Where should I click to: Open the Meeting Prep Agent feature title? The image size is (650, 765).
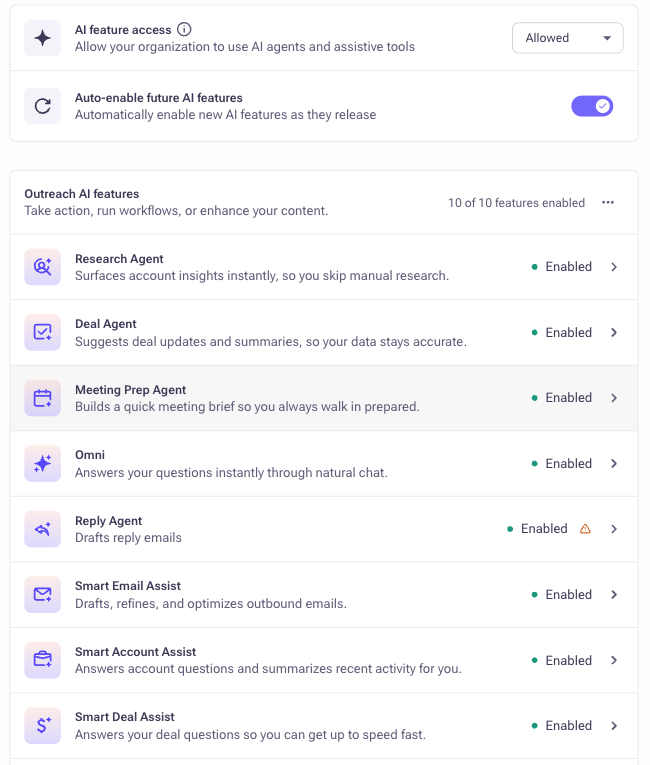point(130,390)
